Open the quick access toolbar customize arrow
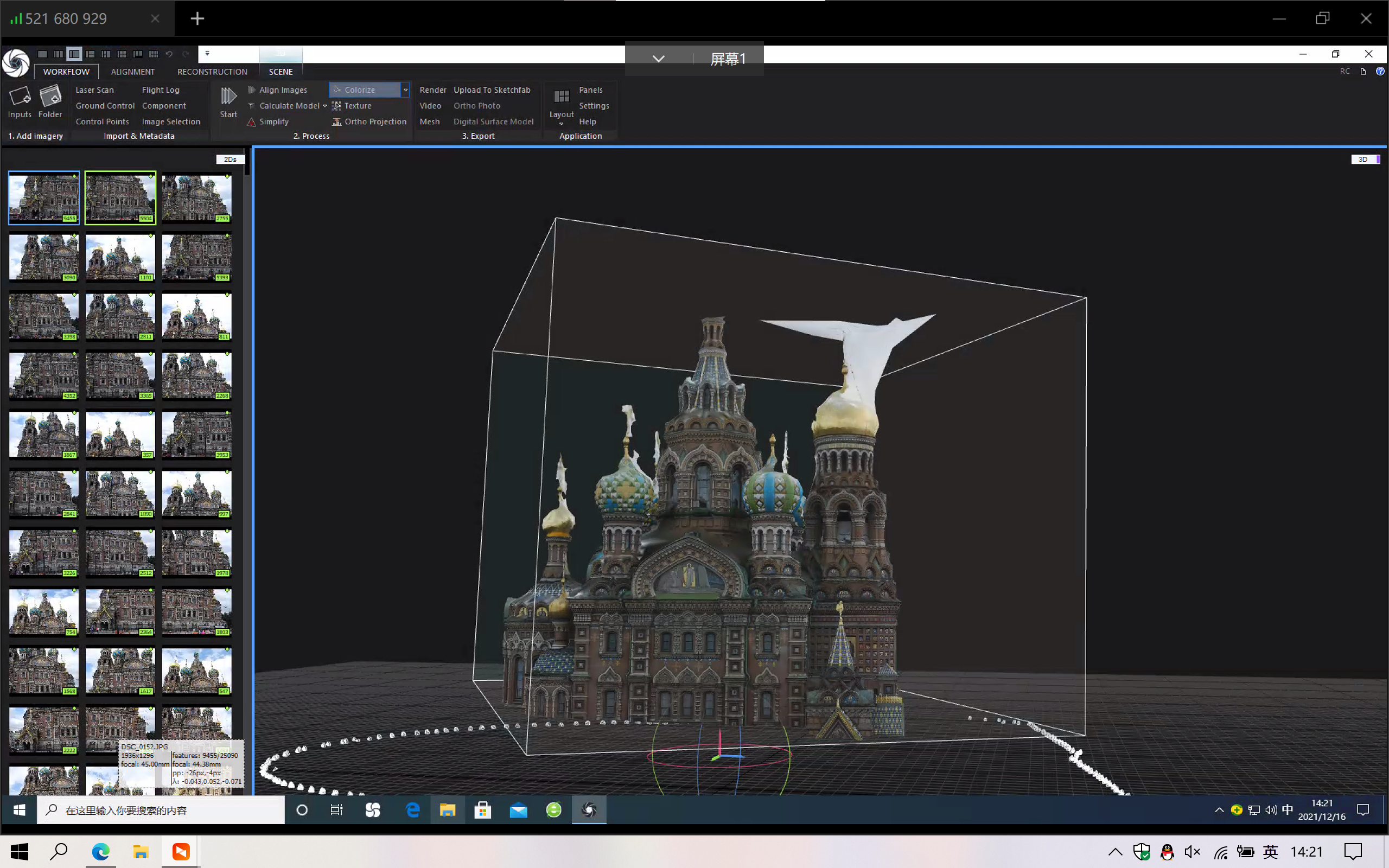Viewport: 1389px width, 868px height. pos(207,53)
